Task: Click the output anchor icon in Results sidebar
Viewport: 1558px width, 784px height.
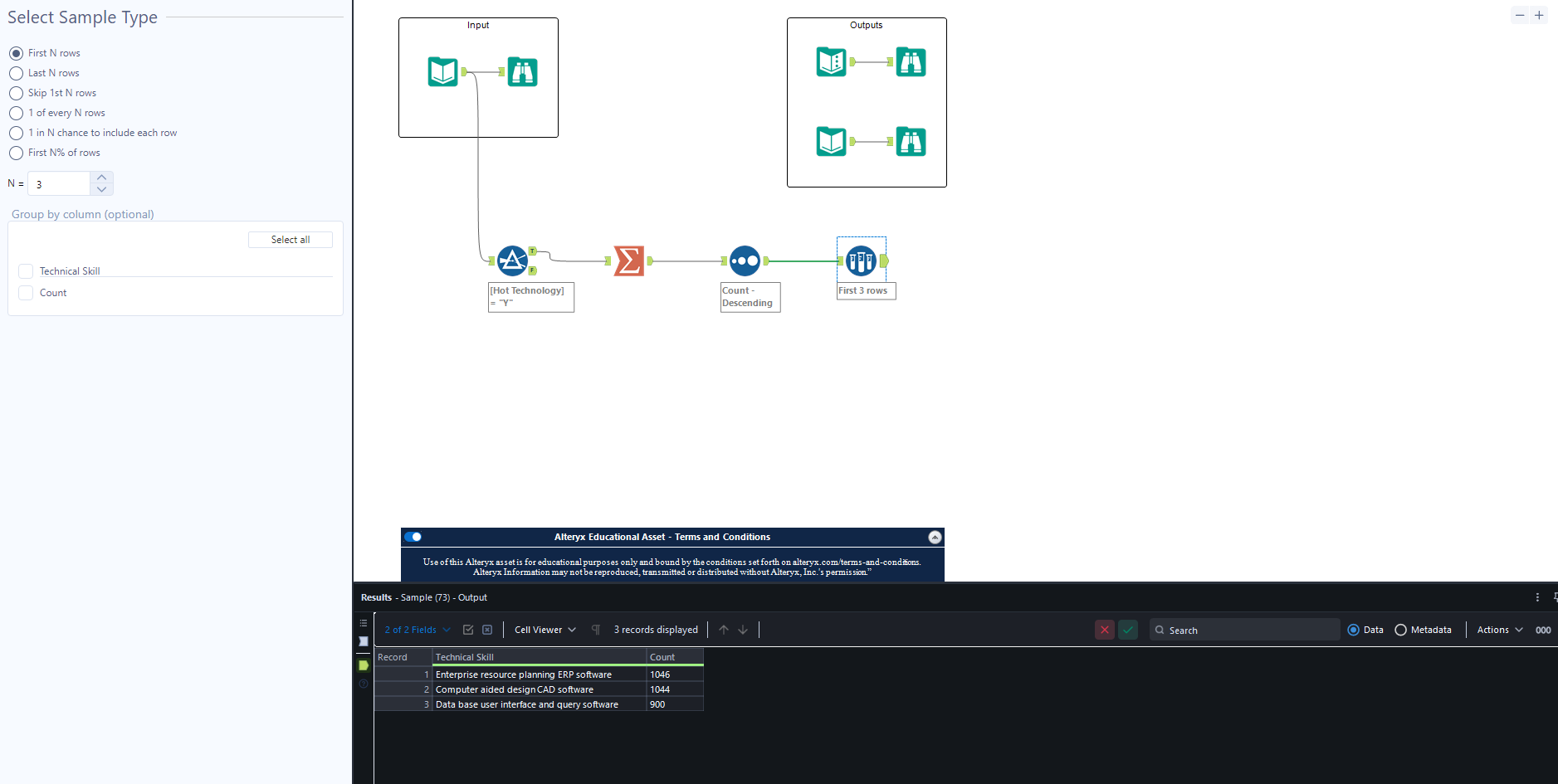Action: tap(364, 665)
